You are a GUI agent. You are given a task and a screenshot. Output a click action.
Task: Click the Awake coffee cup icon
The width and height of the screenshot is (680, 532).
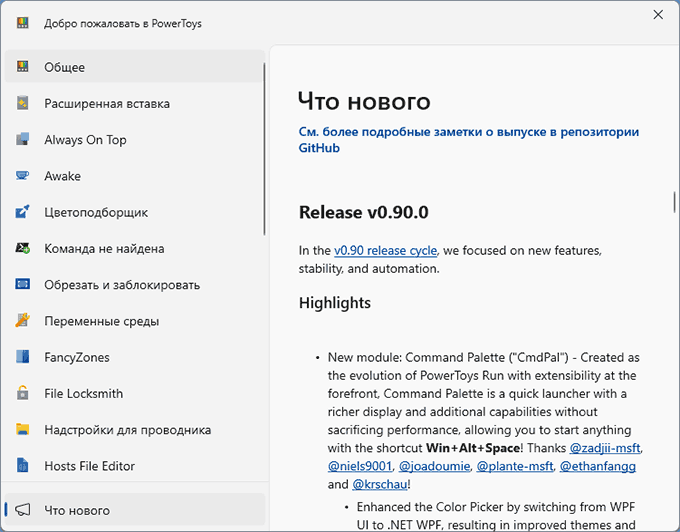point(23,176)
